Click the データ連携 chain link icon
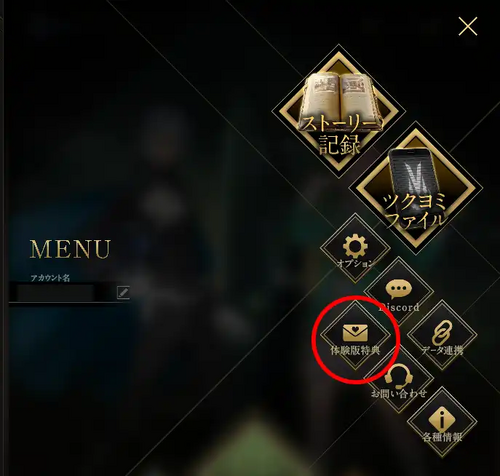 [442, 333]
